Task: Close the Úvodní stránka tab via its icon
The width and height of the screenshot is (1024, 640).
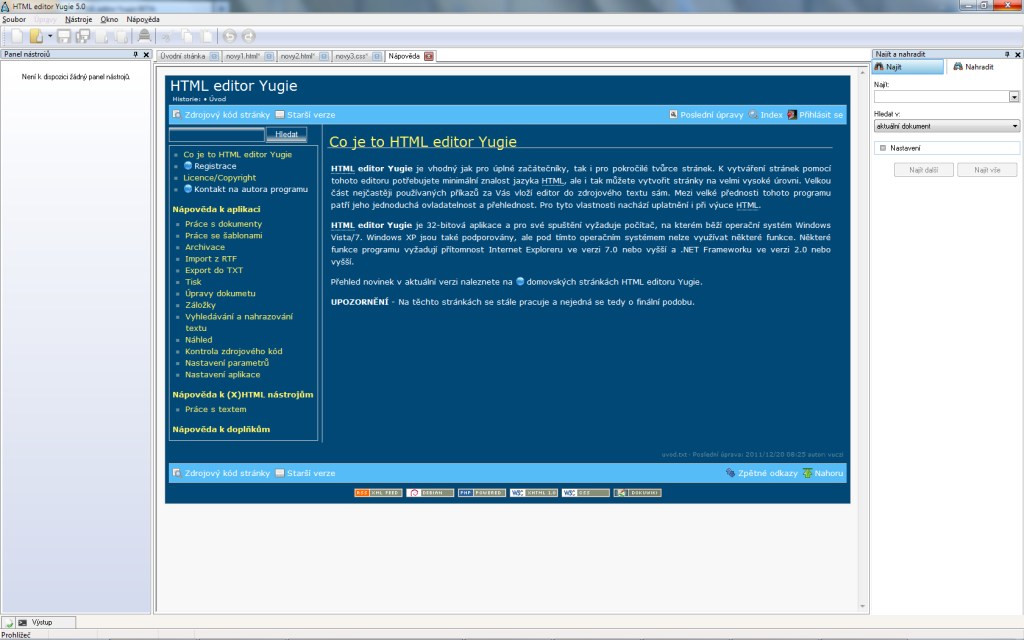Action: pyautogui.click(x=214, y=56)
